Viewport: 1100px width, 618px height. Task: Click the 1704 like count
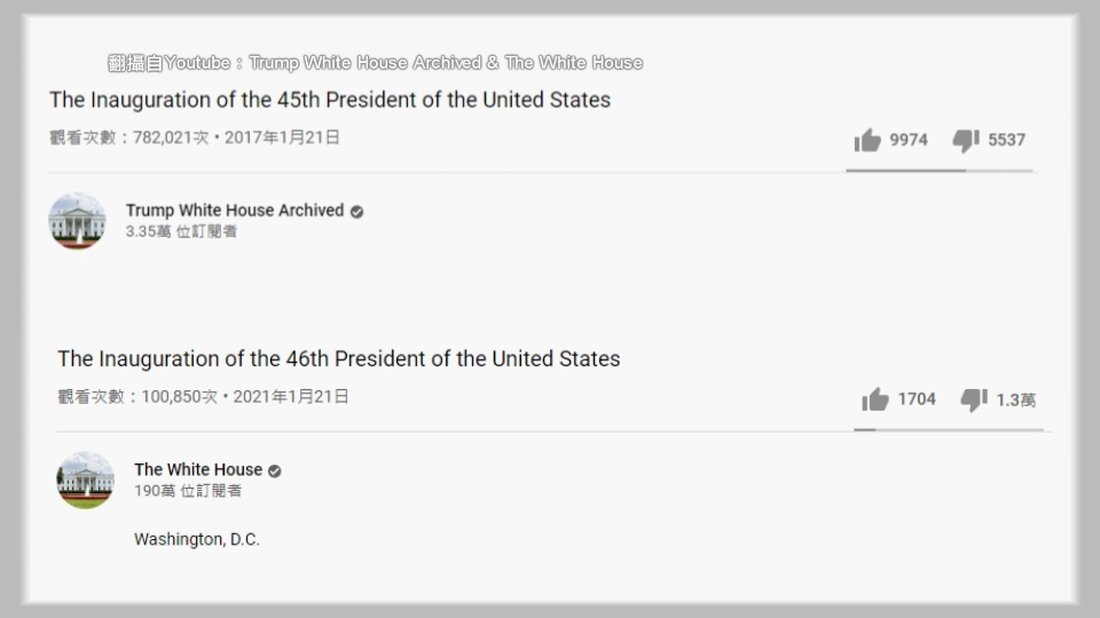(x=917, y=400)
